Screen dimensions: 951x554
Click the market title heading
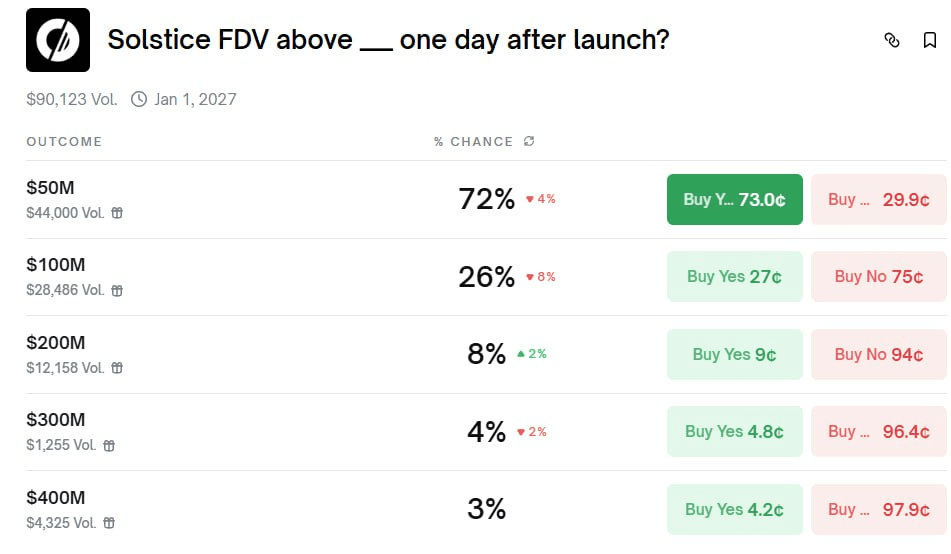tap(388, 40)
